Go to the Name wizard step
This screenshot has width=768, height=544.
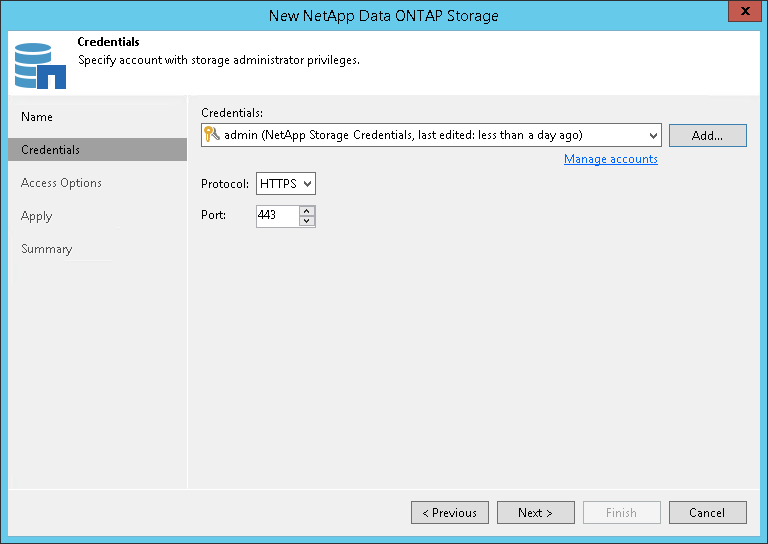tap(37, 117)
